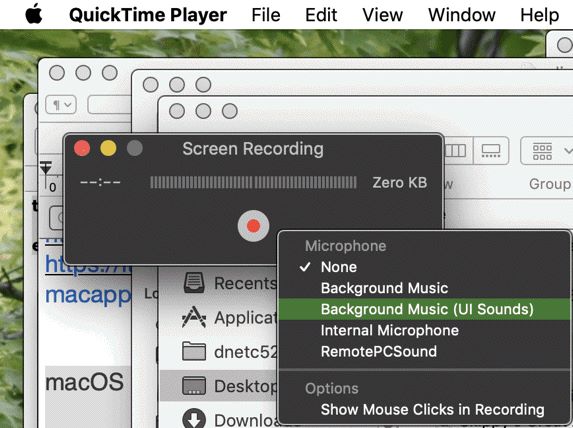Click the macOS text in the document
The image size is (573, 428).
pyautogui.click(x=84, y=382)
